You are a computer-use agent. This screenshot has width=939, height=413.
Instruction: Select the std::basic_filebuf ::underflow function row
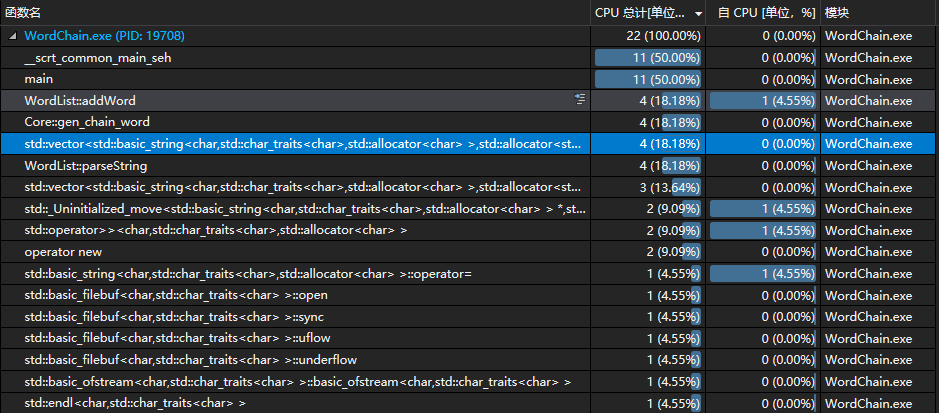(x=470, y=360)
